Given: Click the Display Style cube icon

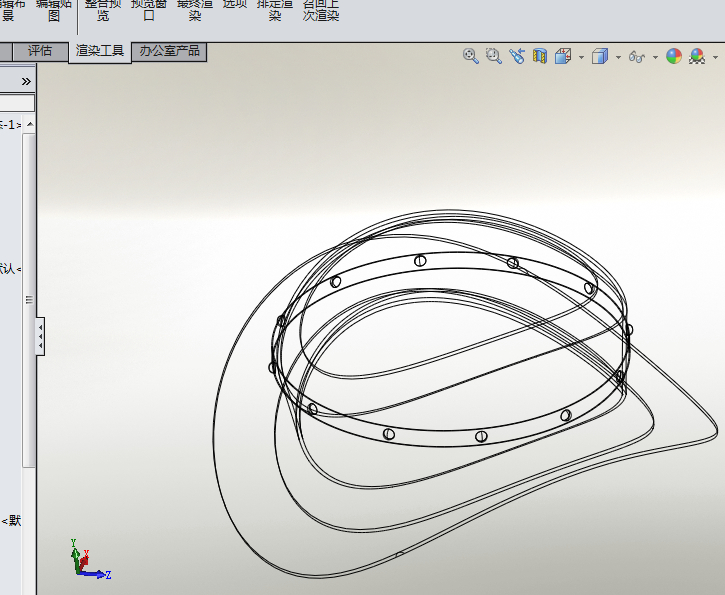Looking at the screenshot, I should [x=600, y=56].
